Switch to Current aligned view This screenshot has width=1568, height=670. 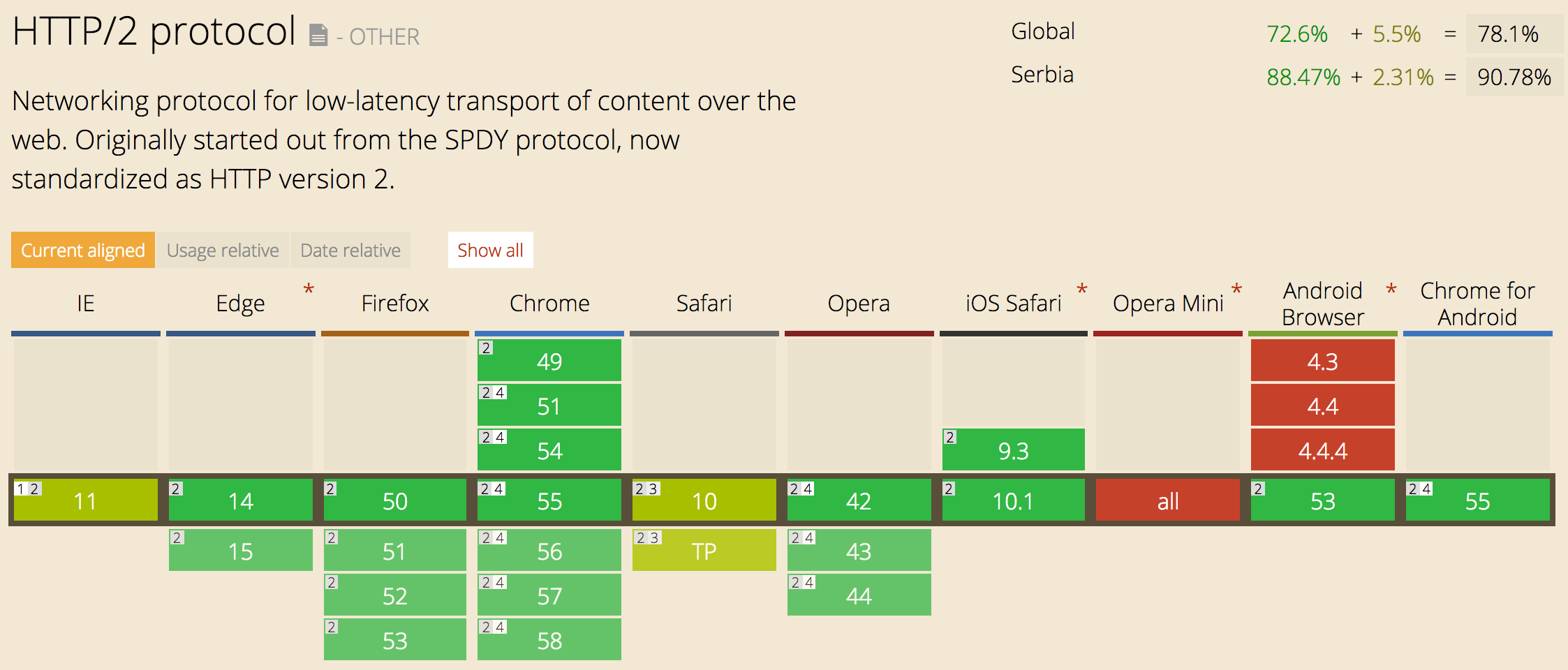[x=83, y=250]
